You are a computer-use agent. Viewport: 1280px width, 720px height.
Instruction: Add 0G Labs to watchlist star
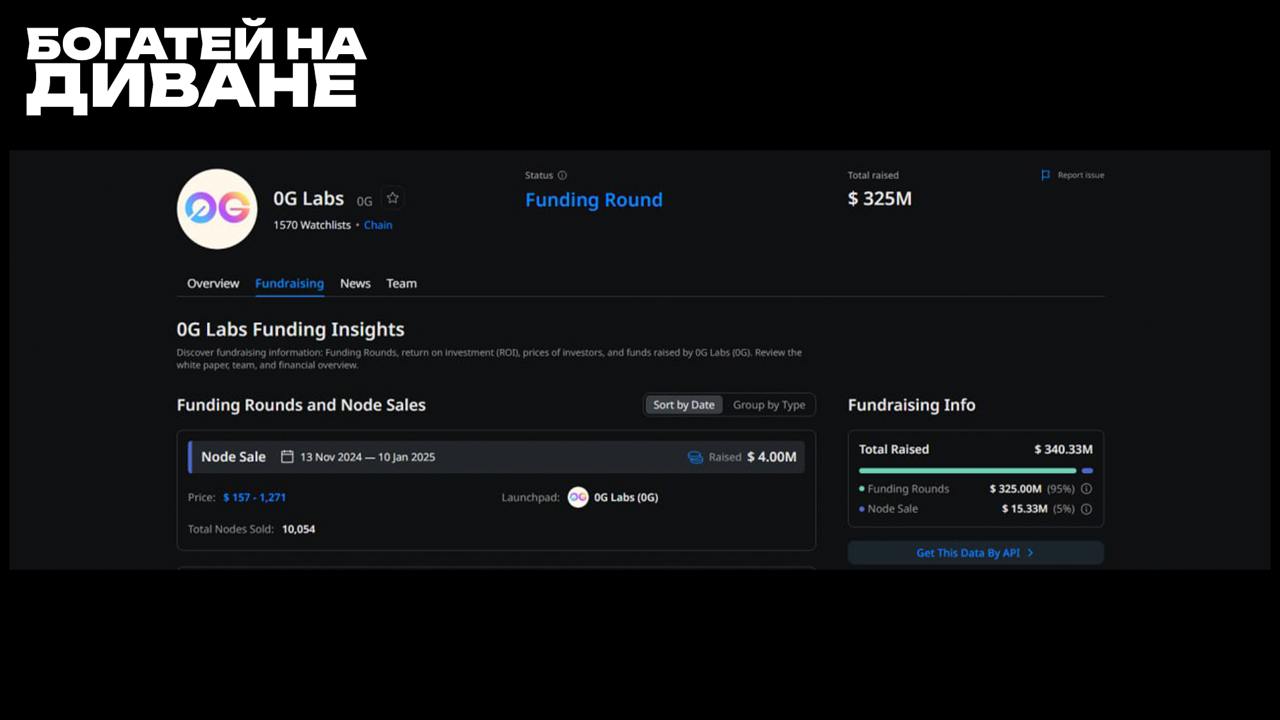[393, 198]
